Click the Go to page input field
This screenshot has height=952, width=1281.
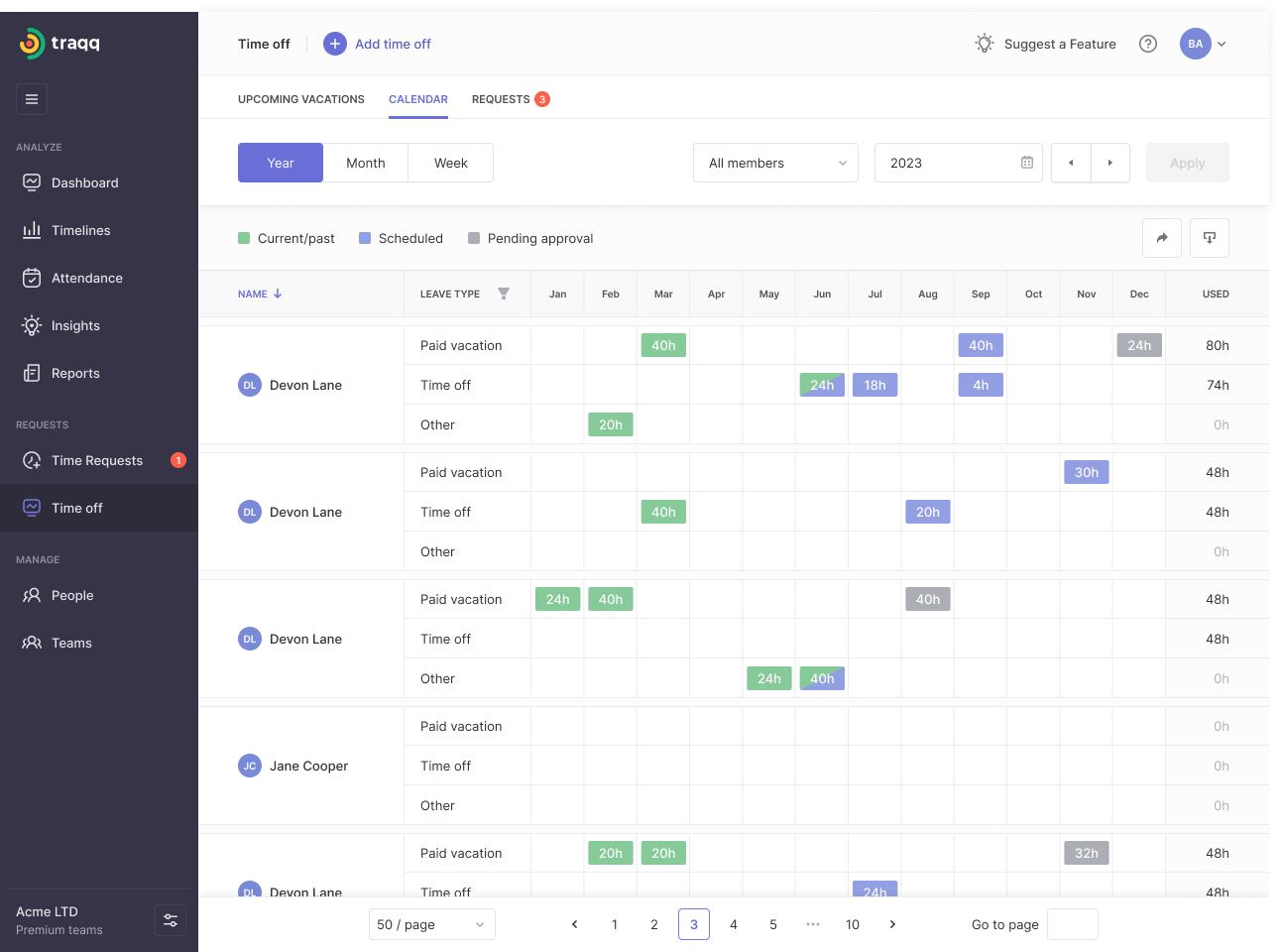[x=1072, y=924]
